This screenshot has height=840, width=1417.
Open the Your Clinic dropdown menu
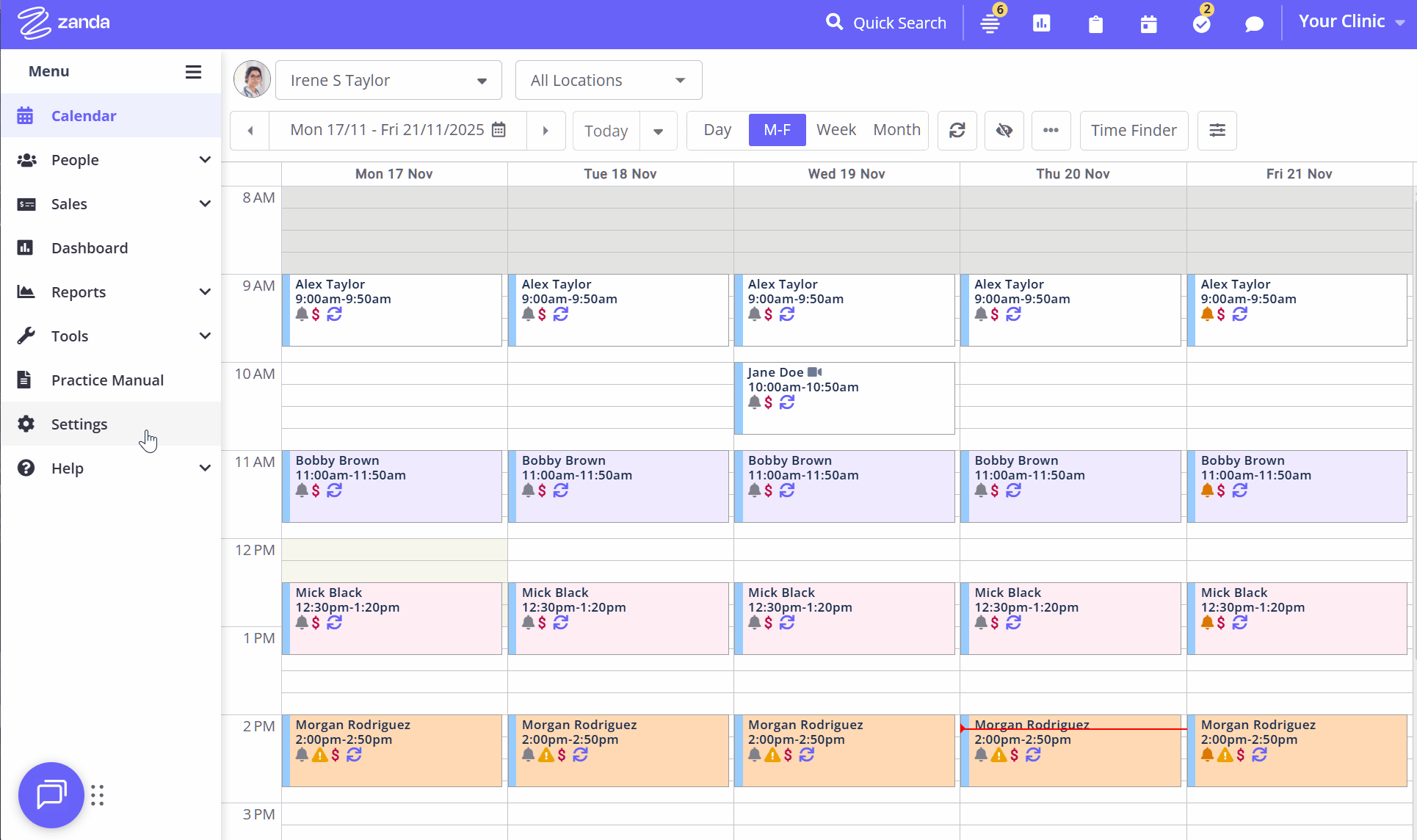point(1351,21)
